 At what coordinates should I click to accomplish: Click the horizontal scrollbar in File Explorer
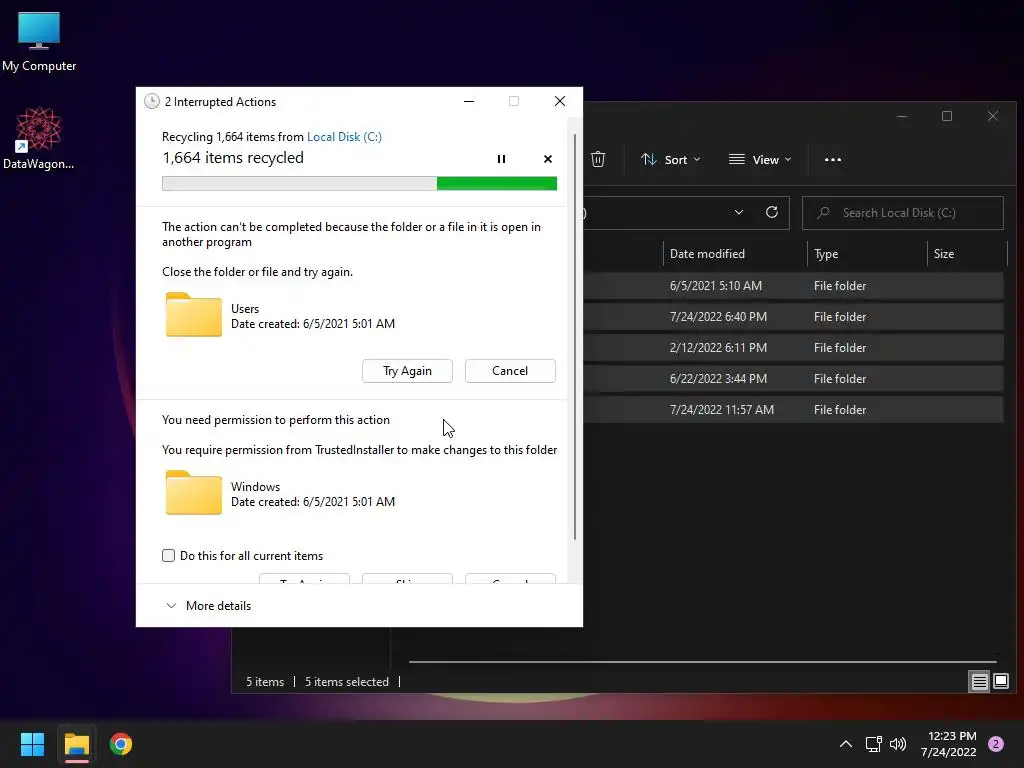pos(703,662)
